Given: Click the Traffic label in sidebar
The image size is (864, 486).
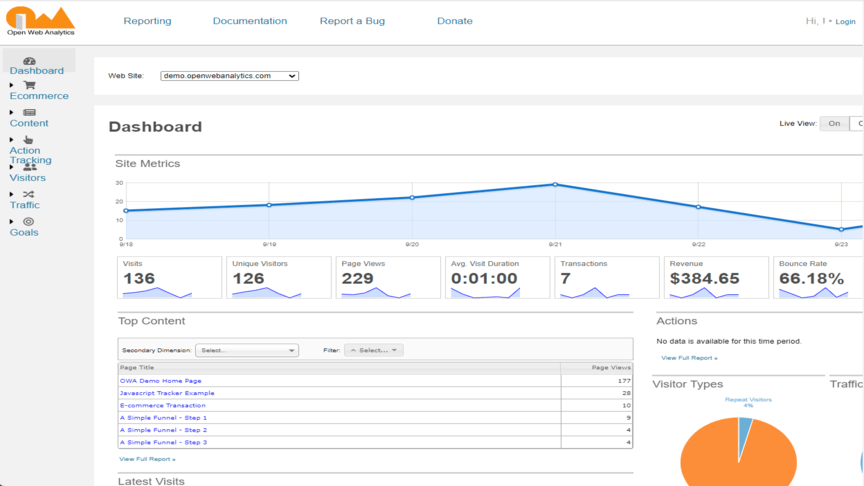Looking at the screenshot, I should coord(24,205).
